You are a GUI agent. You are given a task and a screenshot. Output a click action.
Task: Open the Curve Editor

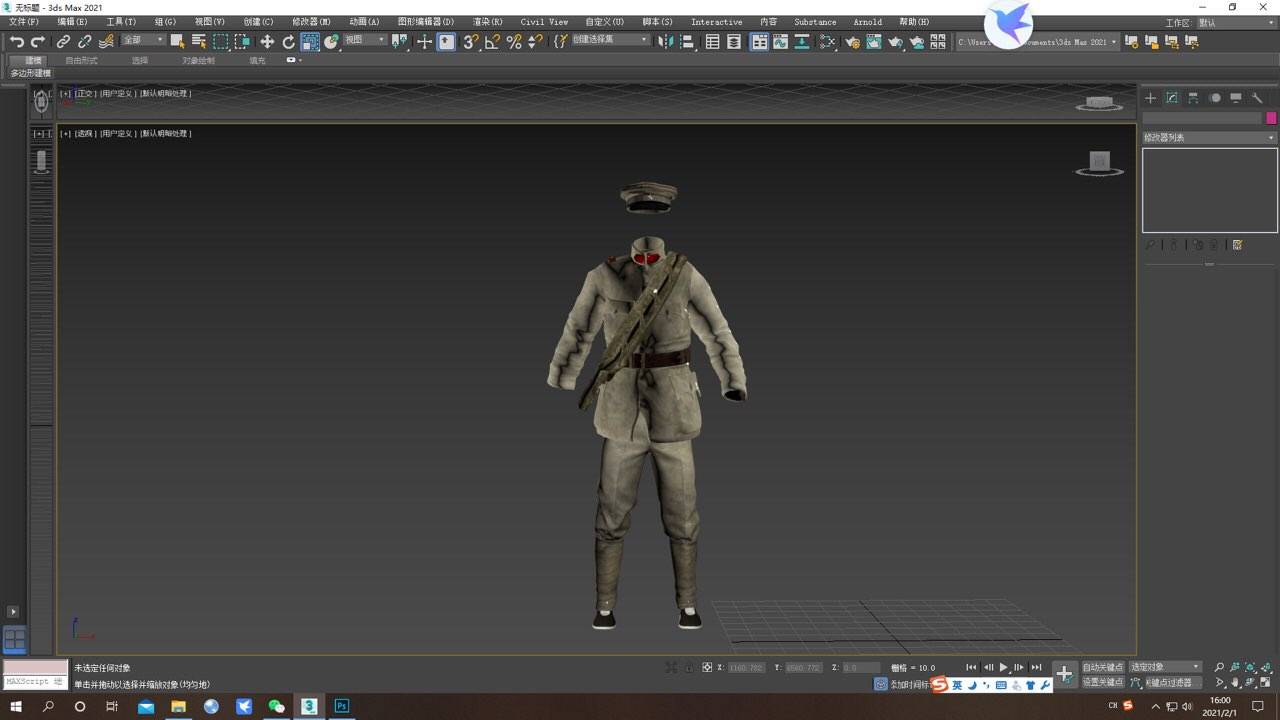(780, 42)
